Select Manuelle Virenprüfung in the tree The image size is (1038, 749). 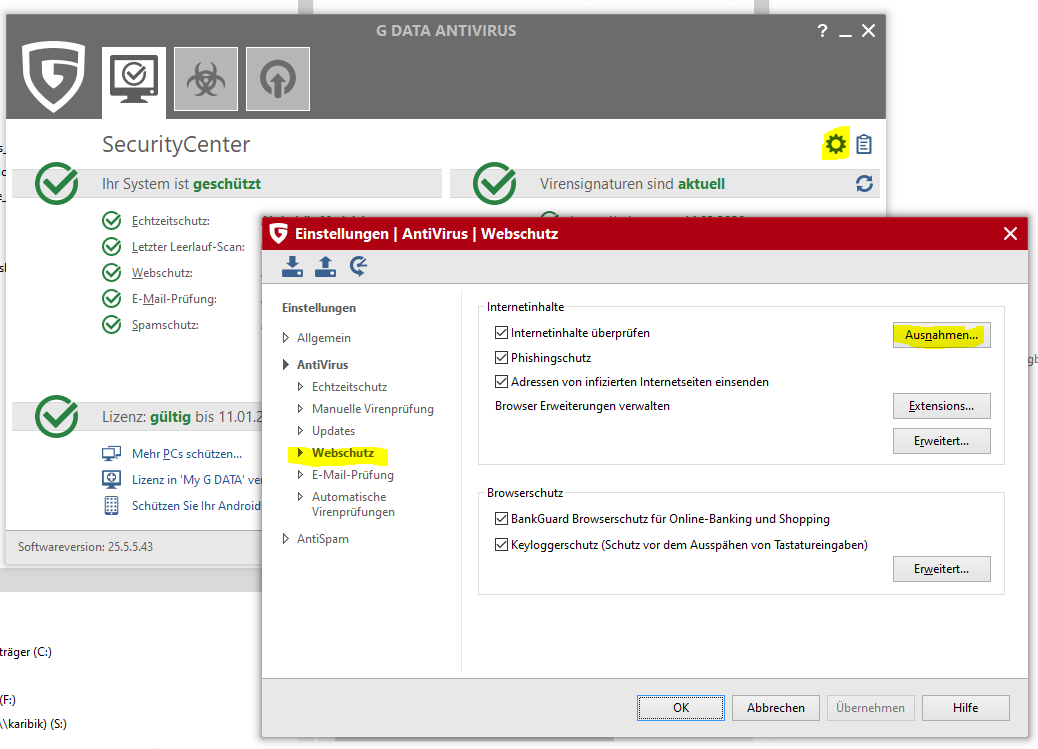click(x=373, y=409)
